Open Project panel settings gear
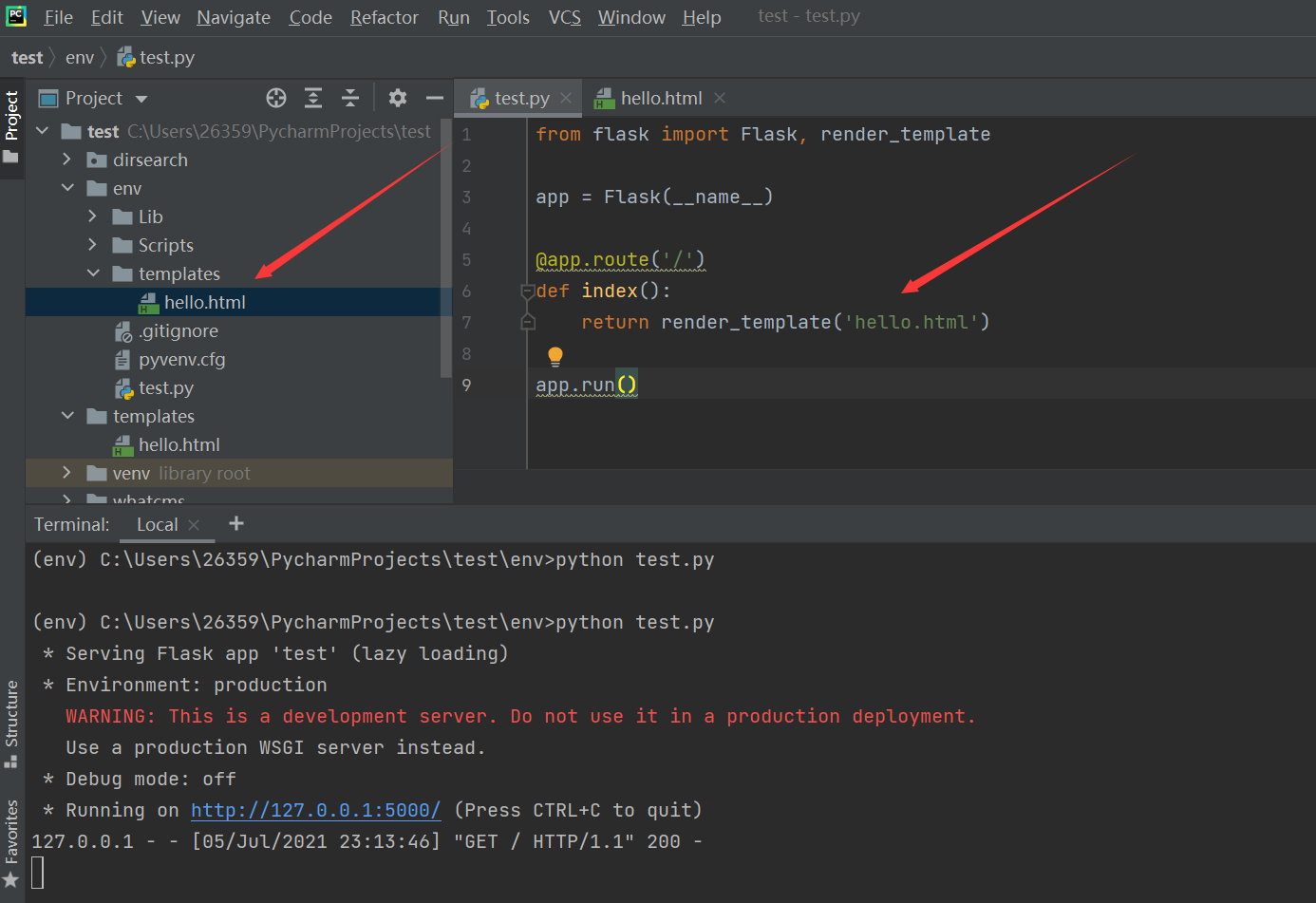 point(398,98)
